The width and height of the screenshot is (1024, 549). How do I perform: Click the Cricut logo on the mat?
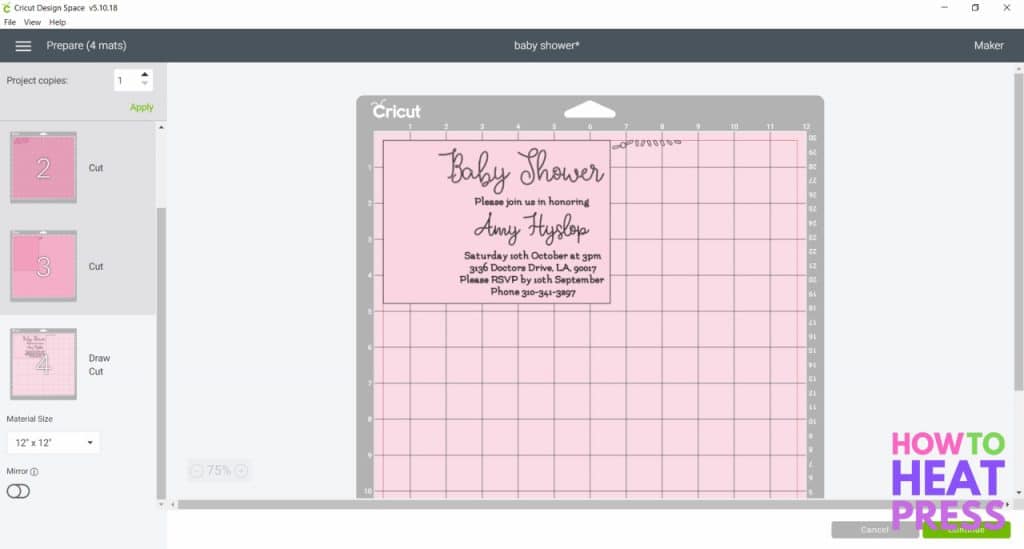tap(396, 110)
